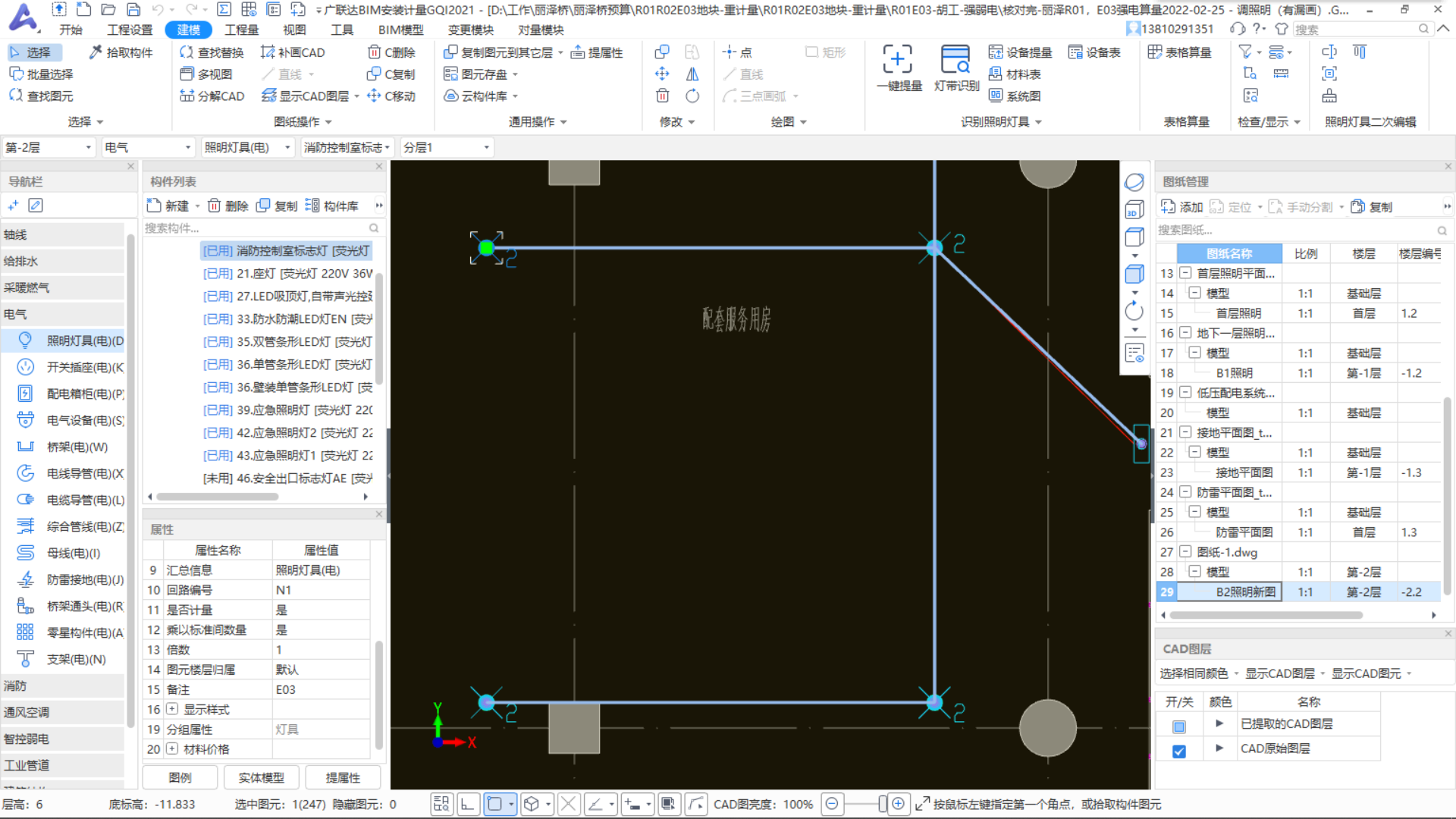Screen dimensions: 1456x819
Task: Select 21.座灯 component in list
Action: click(288, 273)
